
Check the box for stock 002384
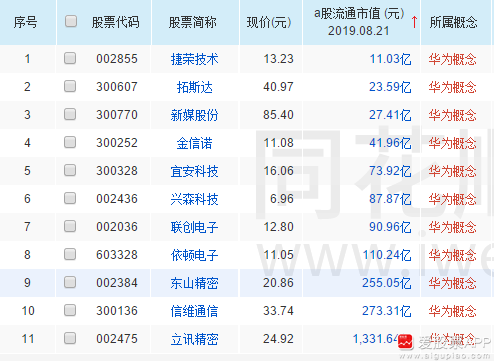[x=70, y=282]
